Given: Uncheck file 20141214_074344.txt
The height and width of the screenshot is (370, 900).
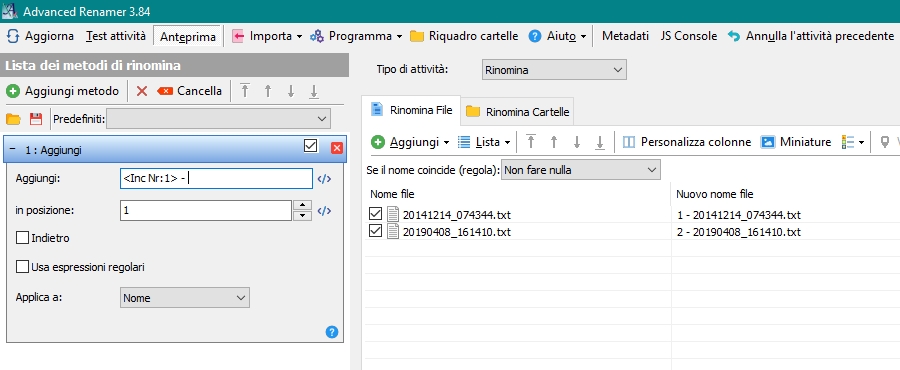Looking at the screenshot, I should [x=375, y=215].
